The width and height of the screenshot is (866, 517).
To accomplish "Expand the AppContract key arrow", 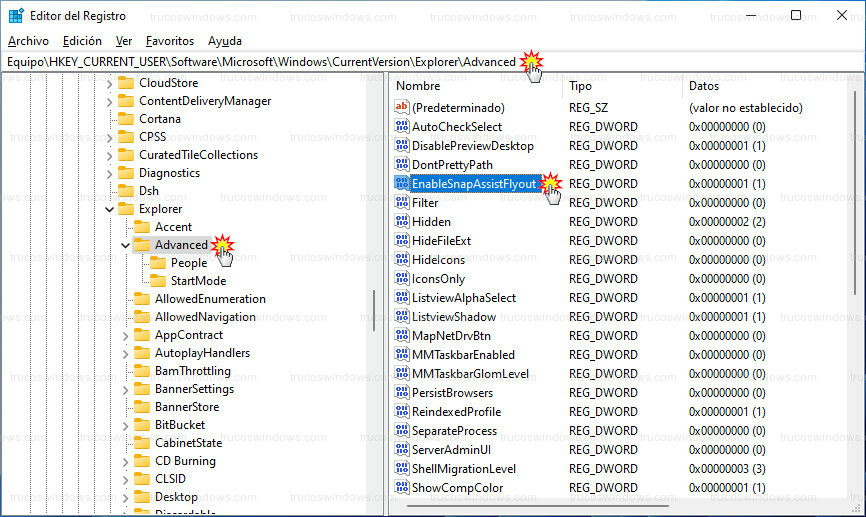I will pos(125,335).
